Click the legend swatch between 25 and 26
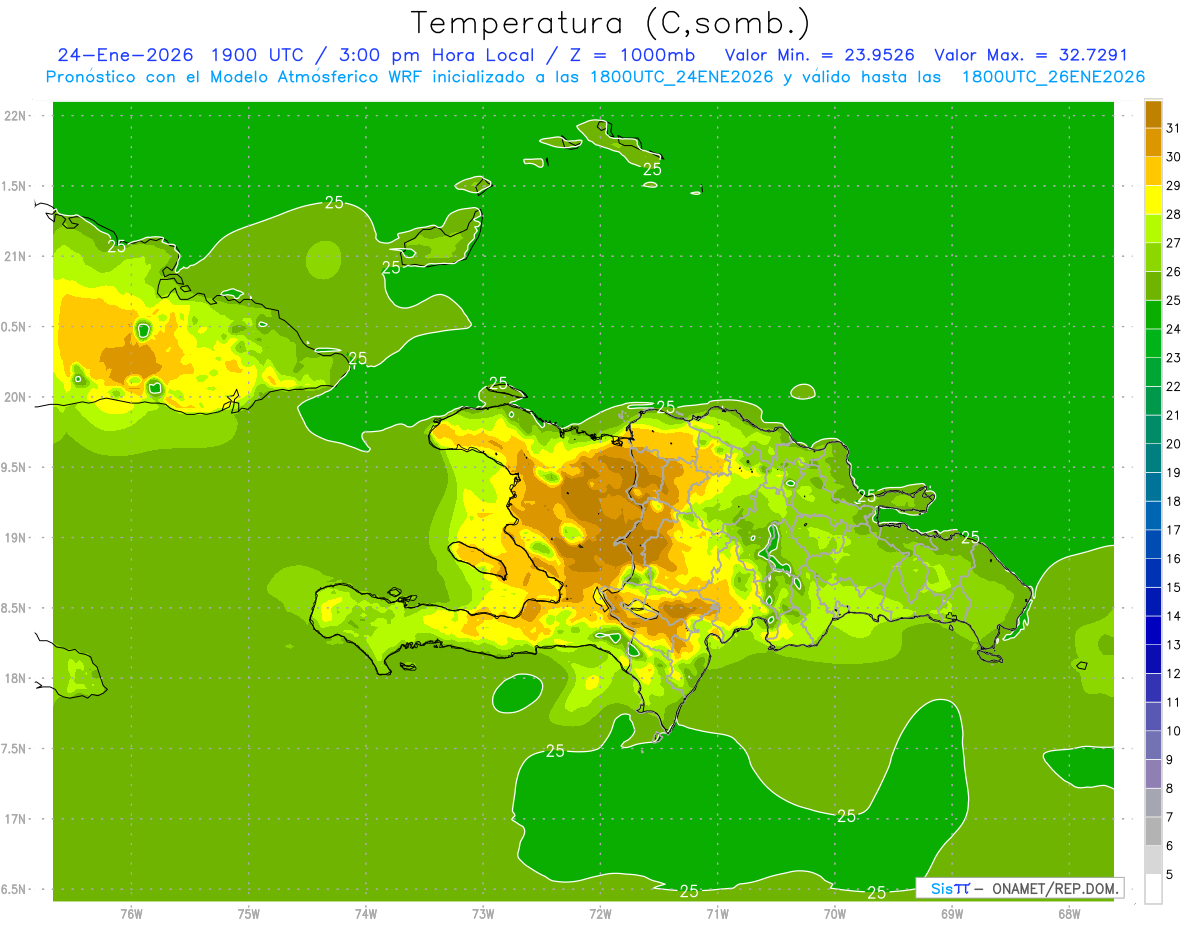1200x927 pixels. click(x=1153, y=286)
